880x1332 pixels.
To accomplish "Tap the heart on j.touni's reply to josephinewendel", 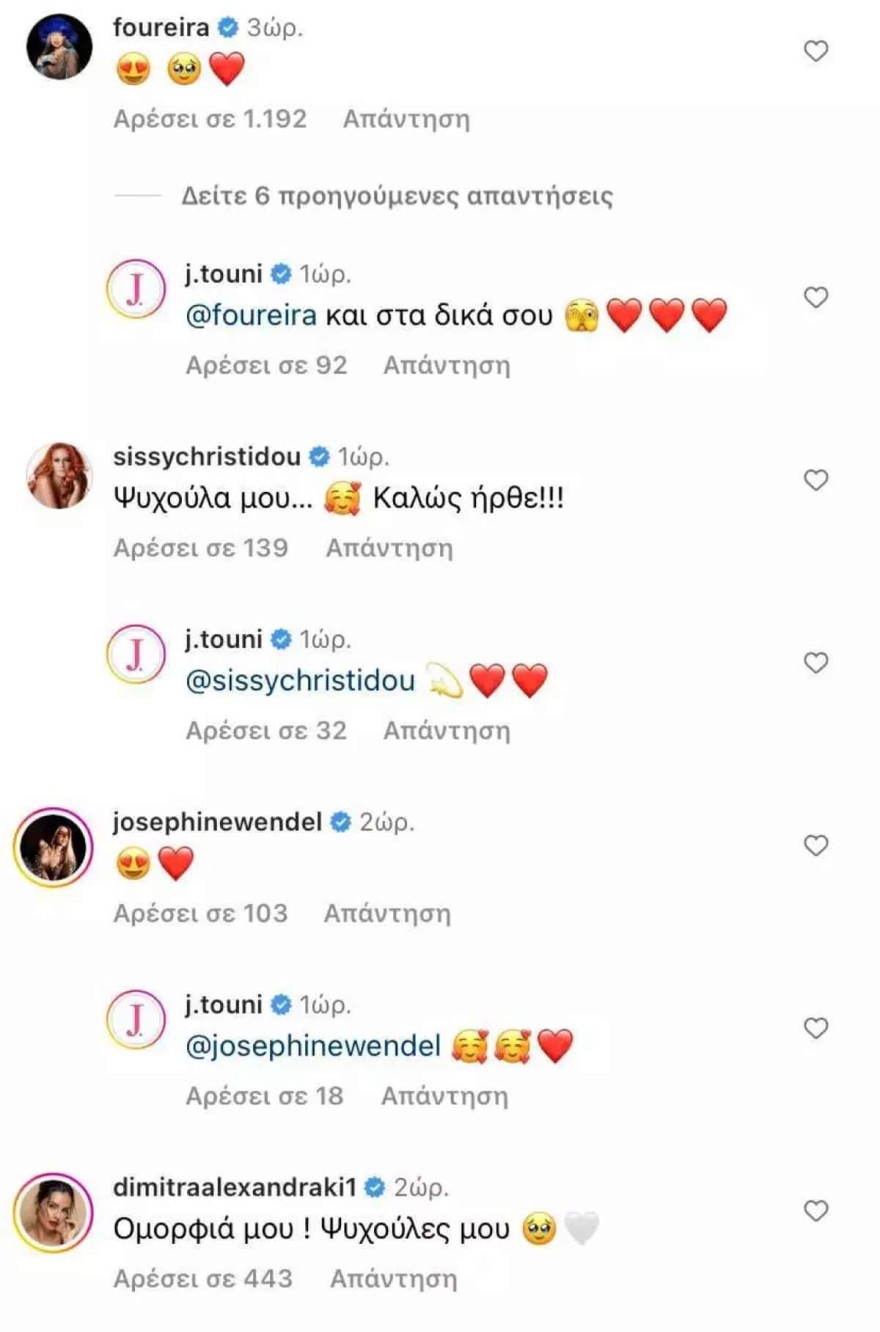I will (817, 1028).
